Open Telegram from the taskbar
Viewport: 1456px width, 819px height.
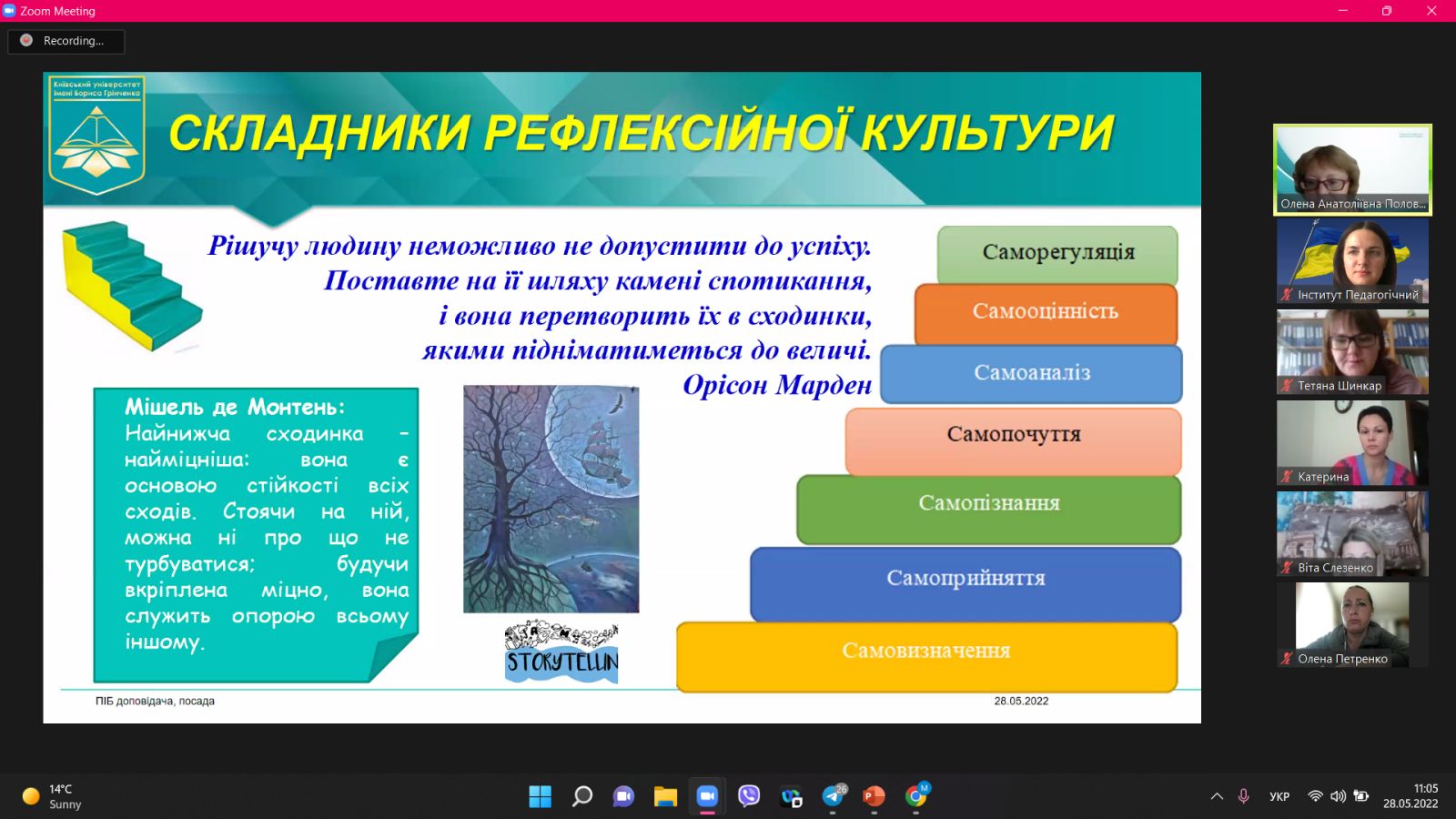[x=833, y=796]
